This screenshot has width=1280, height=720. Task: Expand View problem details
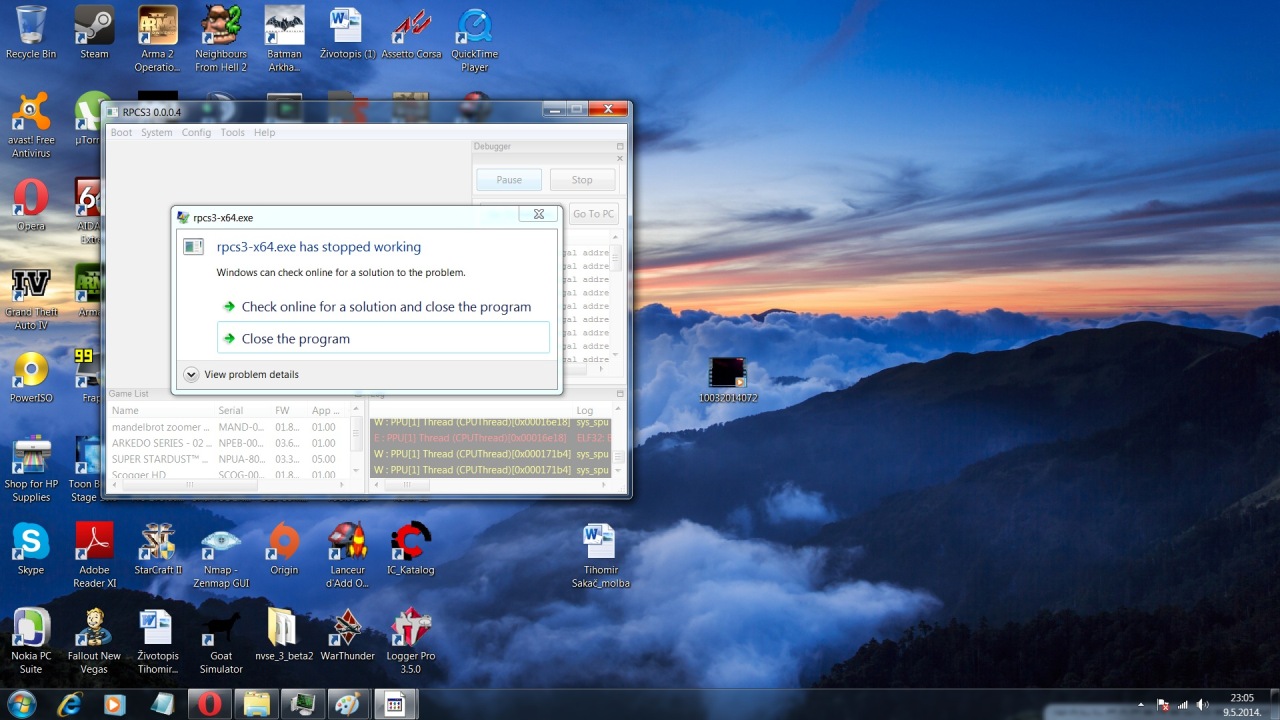[191, 374]
